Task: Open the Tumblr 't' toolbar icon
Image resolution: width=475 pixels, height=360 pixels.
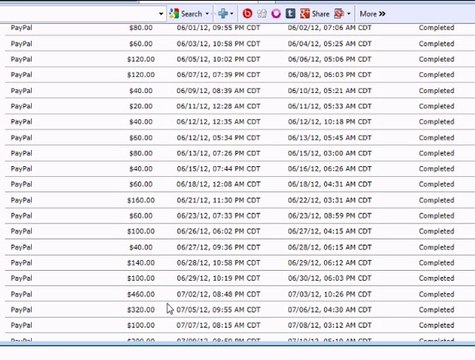Action: coord(290,14)
